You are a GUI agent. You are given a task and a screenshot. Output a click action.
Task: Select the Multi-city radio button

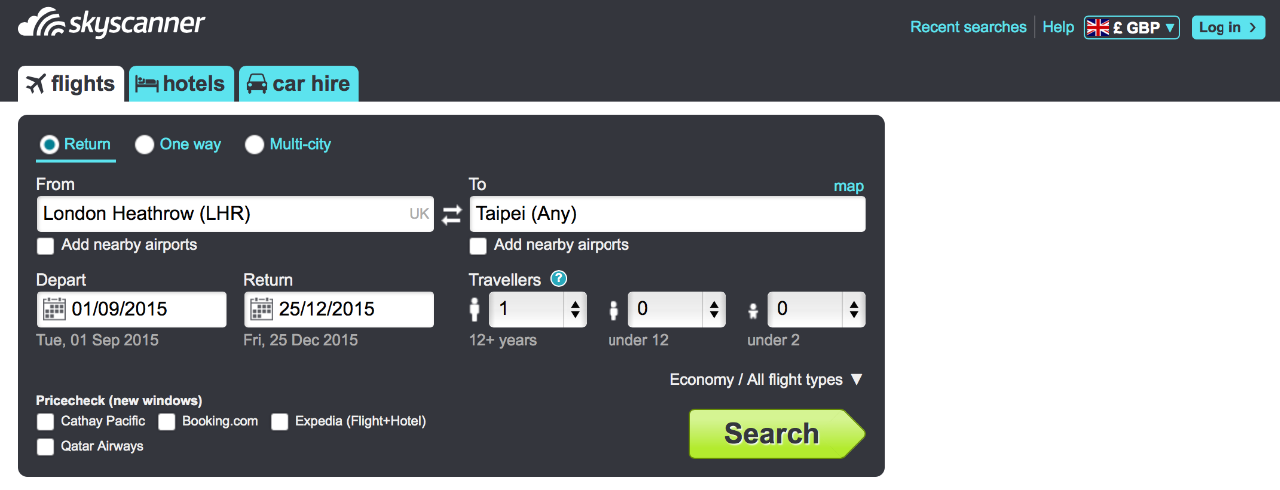255,145
